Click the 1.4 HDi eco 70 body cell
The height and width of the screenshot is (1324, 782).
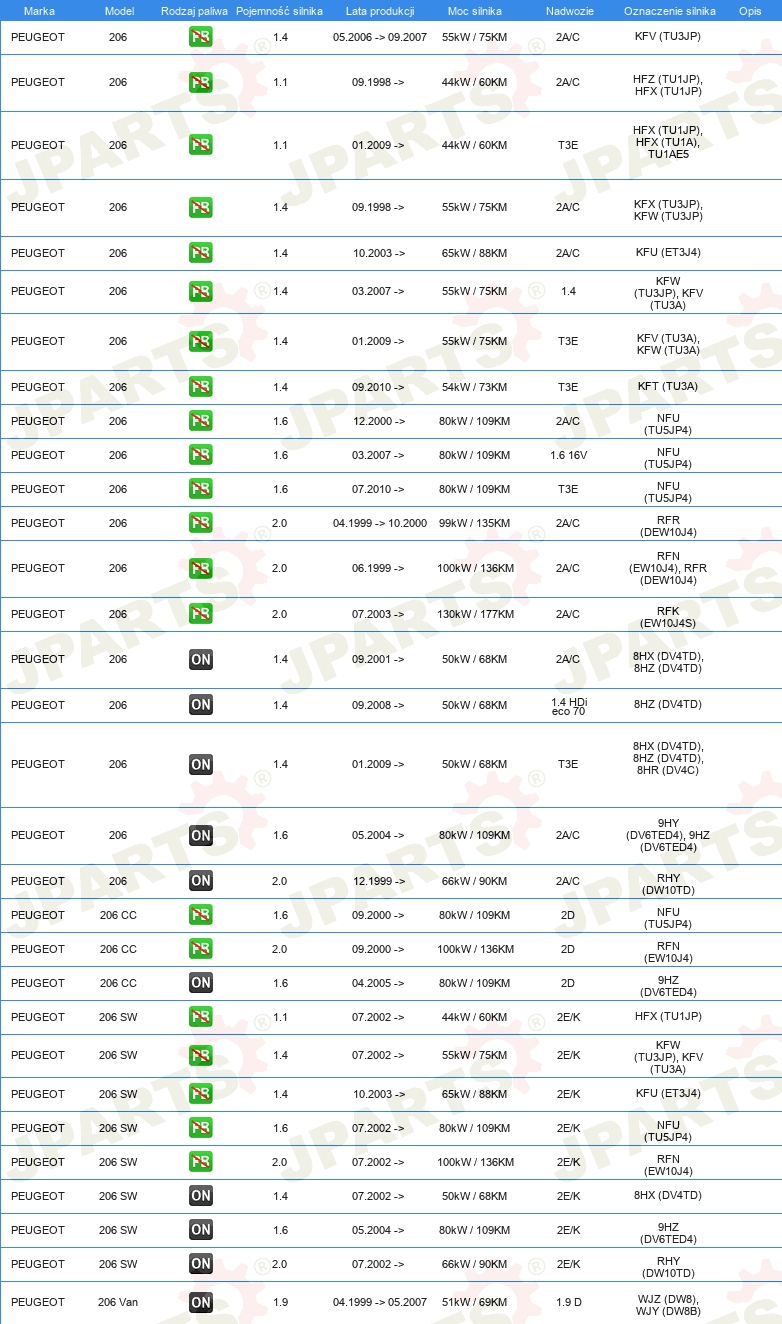click(568, 705)
